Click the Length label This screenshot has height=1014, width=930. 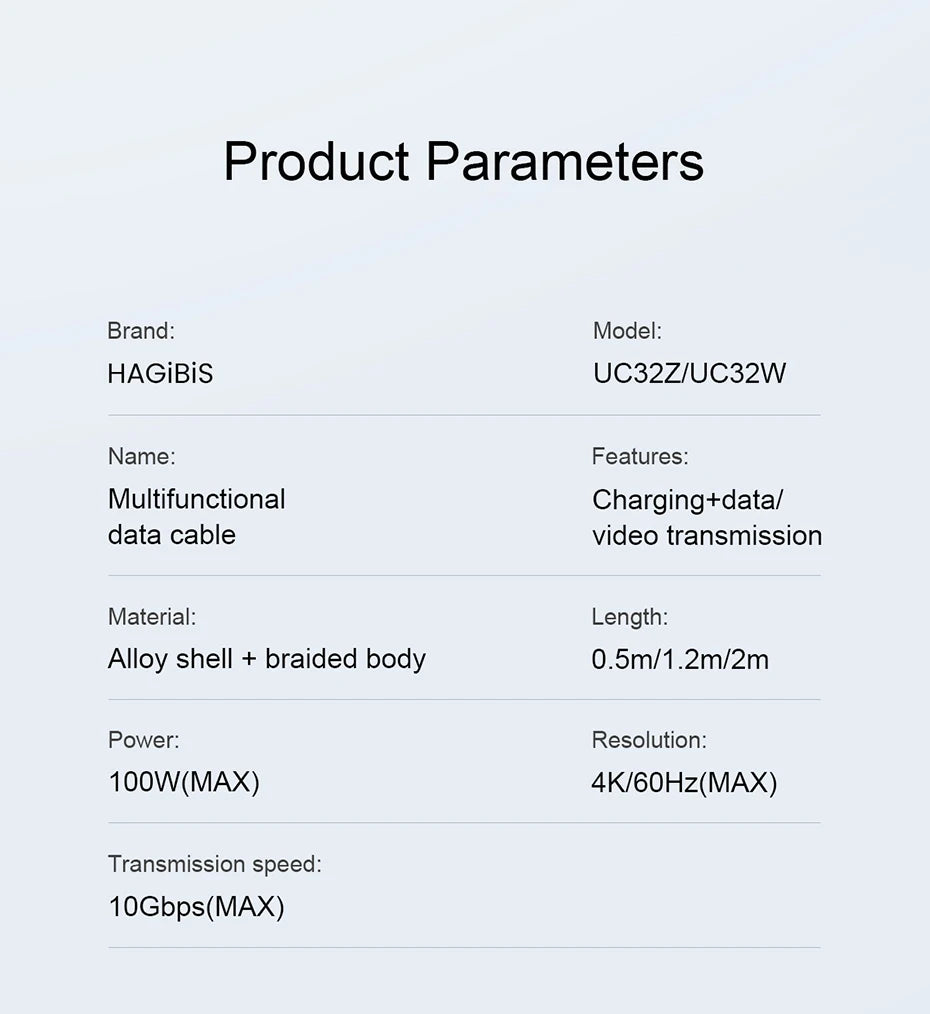click(x=630, y=617)
